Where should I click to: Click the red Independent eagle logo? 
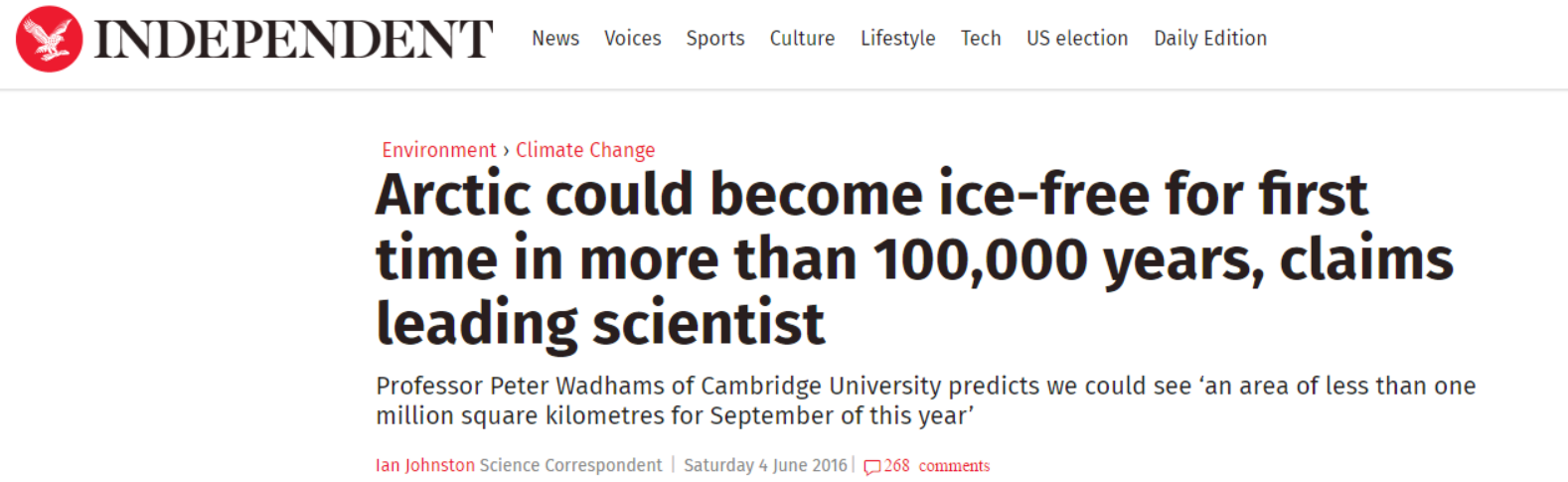click(x=49, y=39)
